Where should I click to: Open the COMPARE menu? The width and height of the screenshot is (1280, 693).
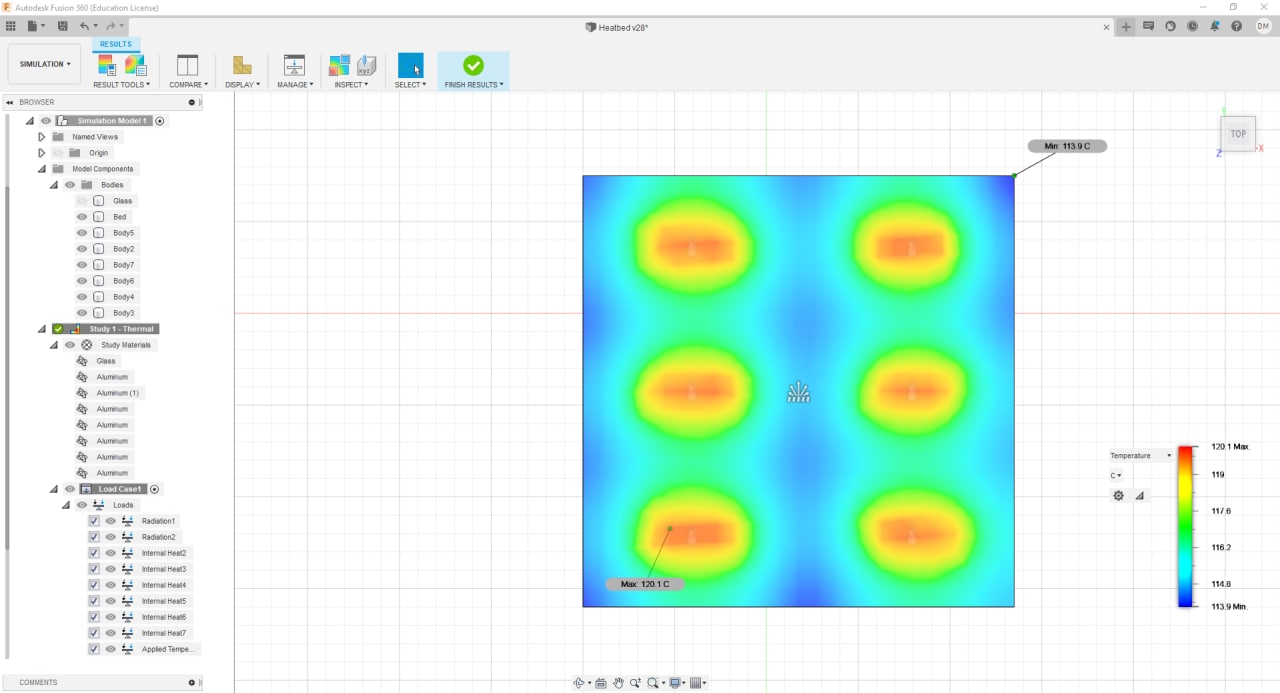click(188, 85)
